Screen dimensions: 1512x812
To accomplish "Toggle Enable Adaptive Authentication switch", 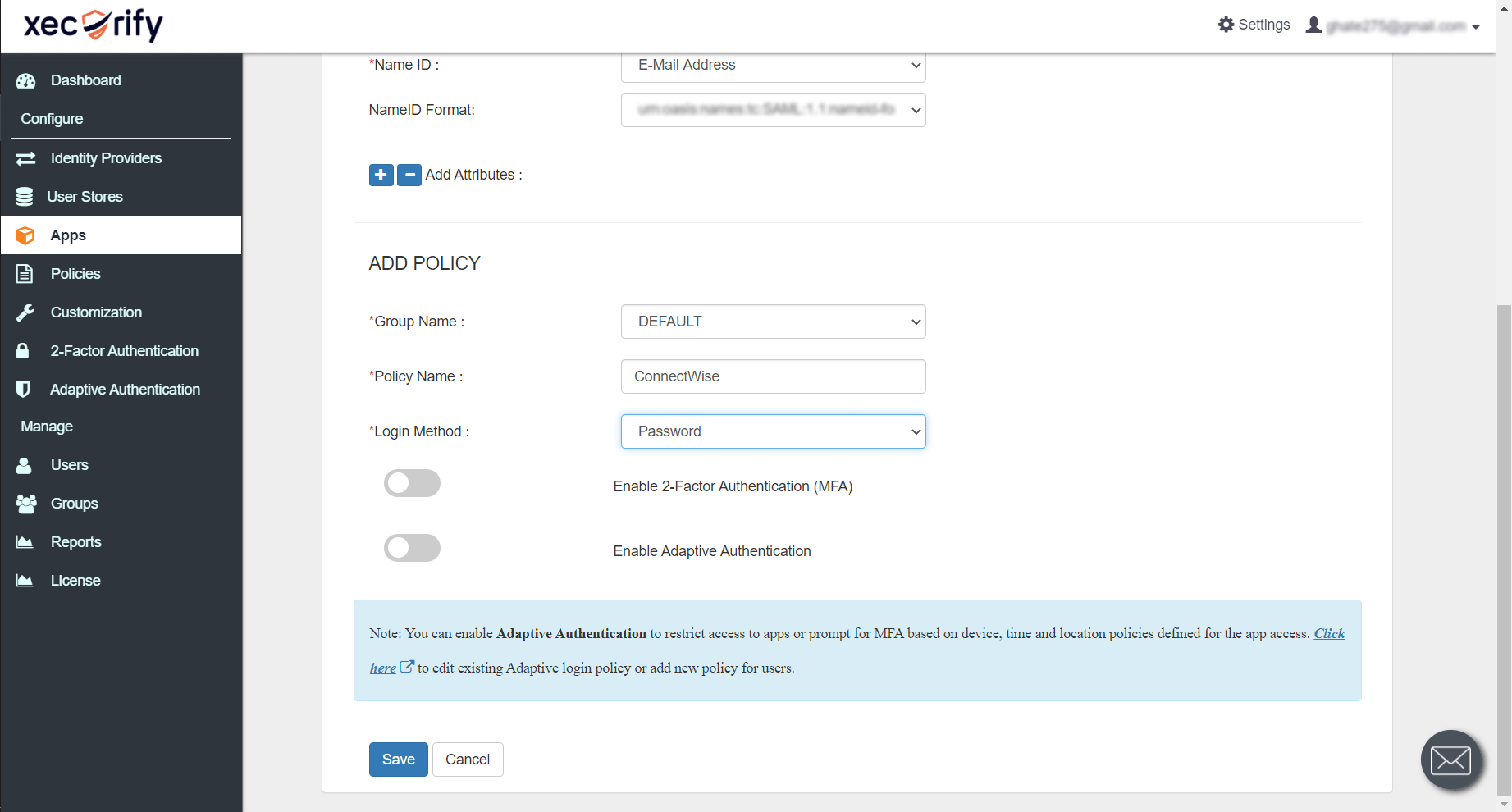I will pos(412,548).
